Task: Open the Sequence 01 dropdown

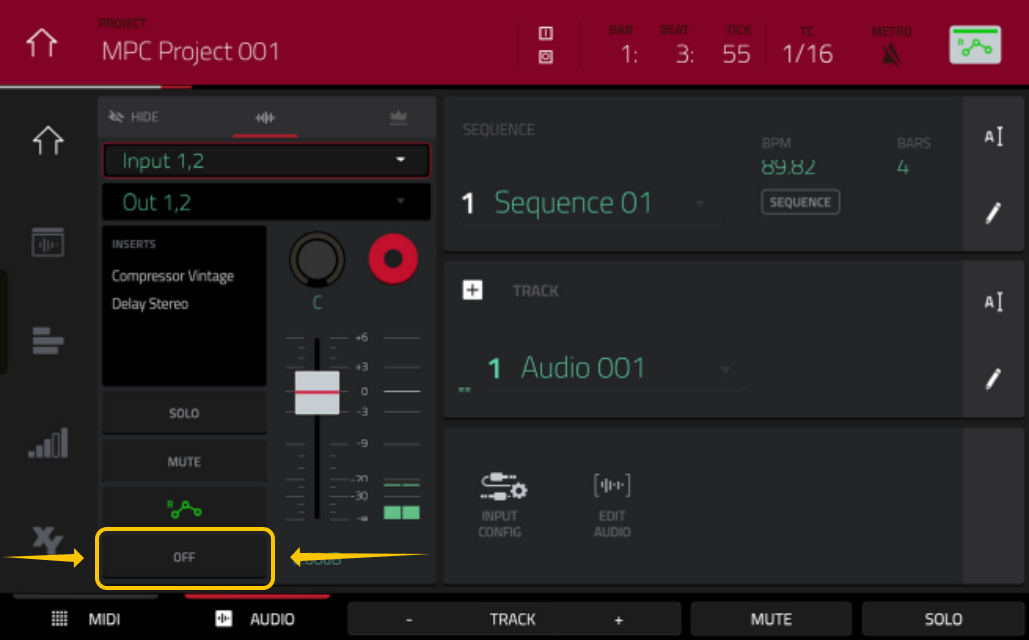Action: (589, 203)
